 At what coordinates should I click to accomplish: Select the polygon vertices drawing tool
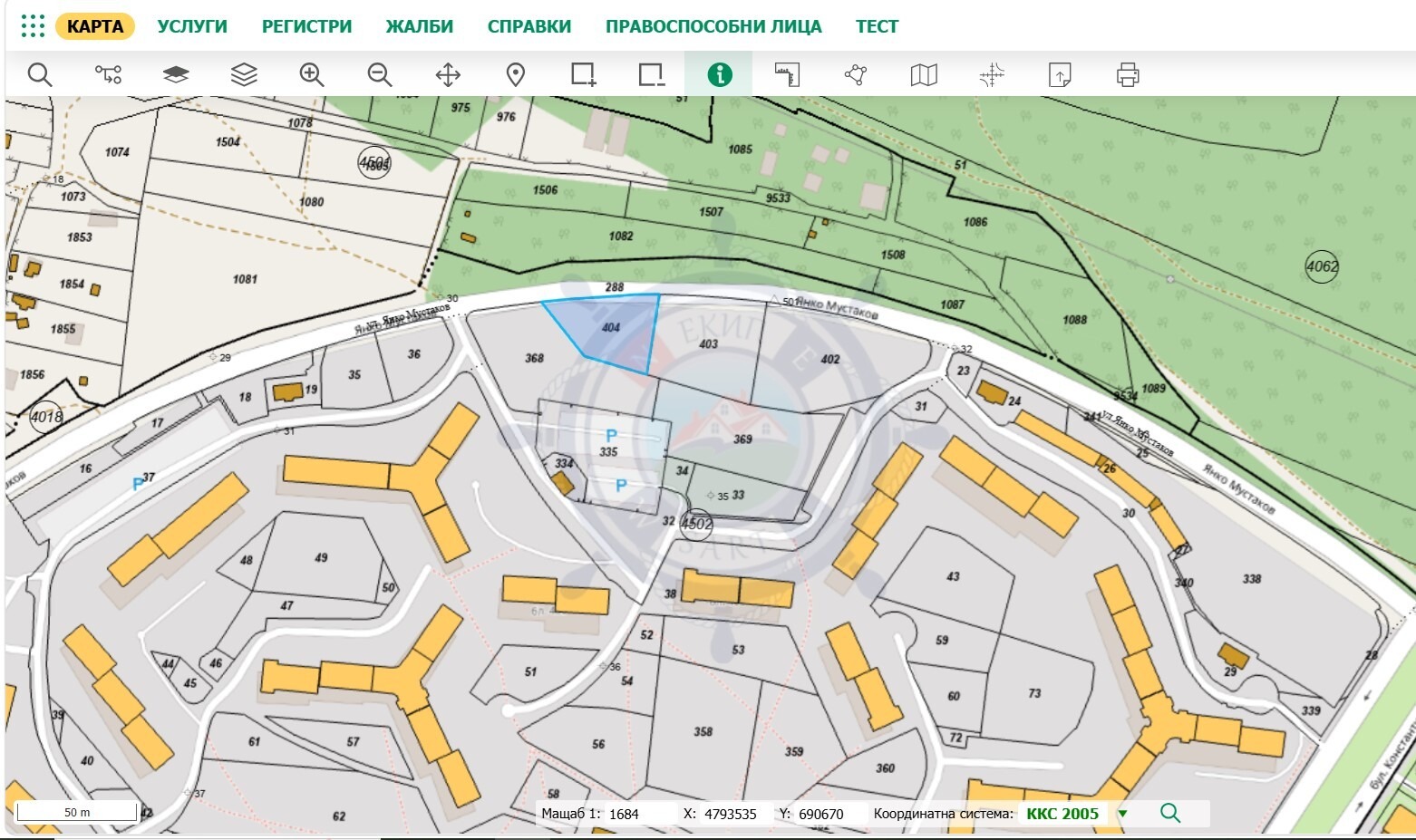pos(855,74)
